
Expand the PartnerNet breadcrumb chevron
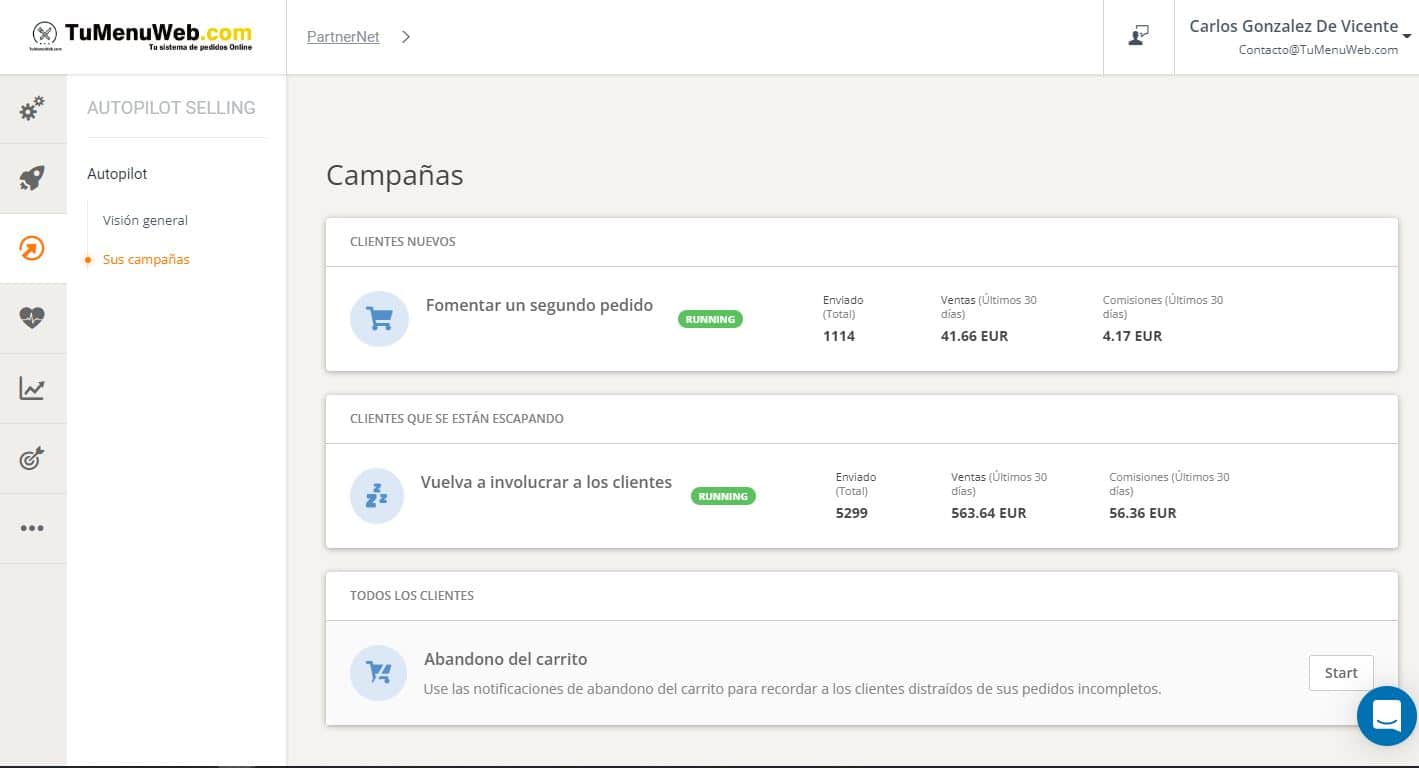405,37
